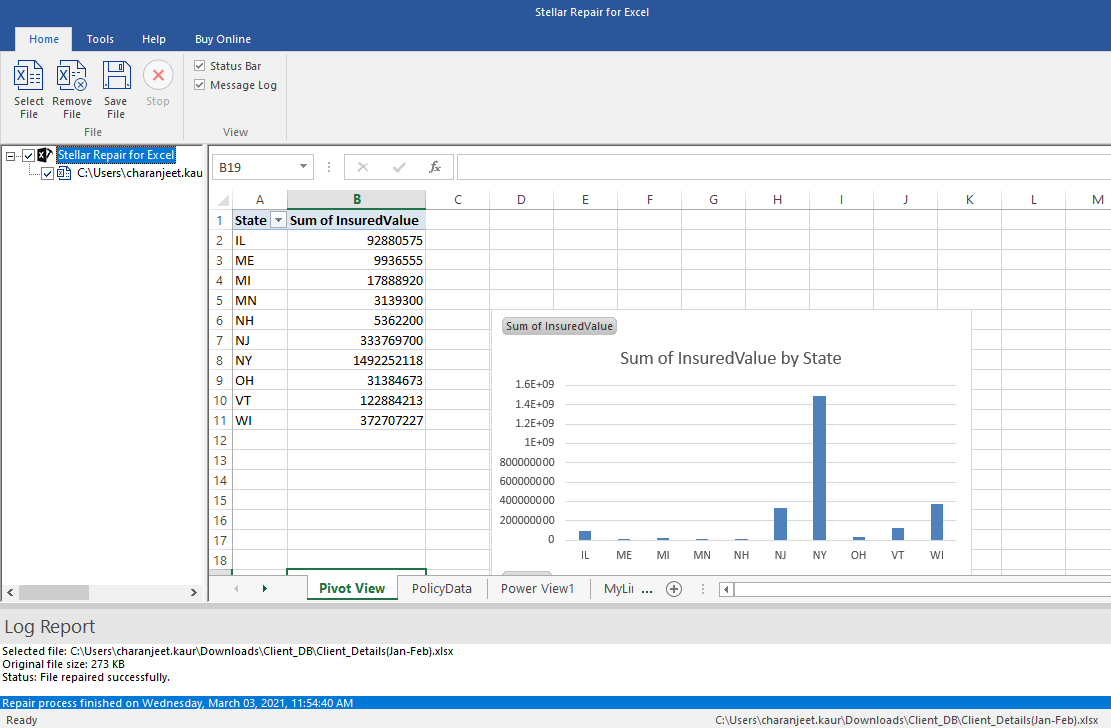1111x728 pixels.
Task: Collapse the Stellar Repair for Excel tree node
Action: 11,155
